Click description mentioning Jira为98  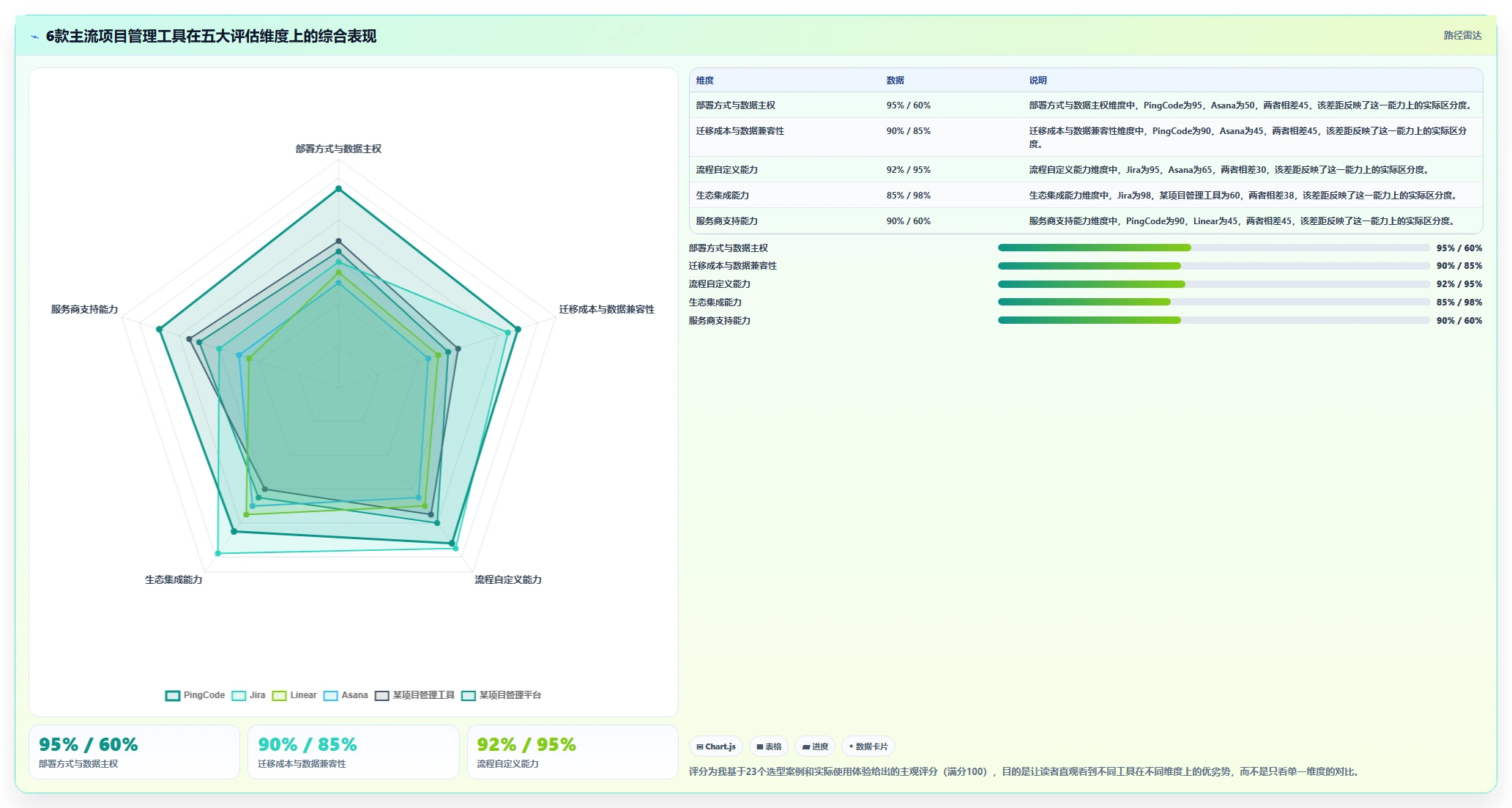[x=1243, y=196]
